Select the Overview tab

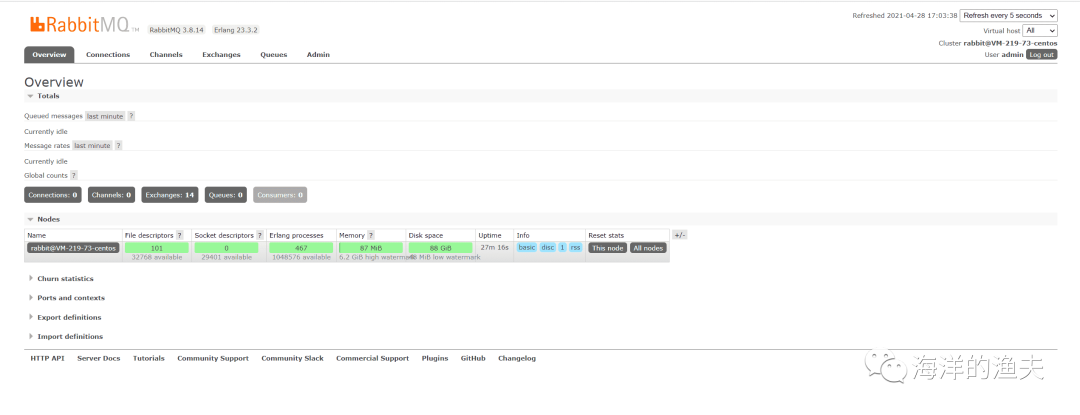(49, 55)
